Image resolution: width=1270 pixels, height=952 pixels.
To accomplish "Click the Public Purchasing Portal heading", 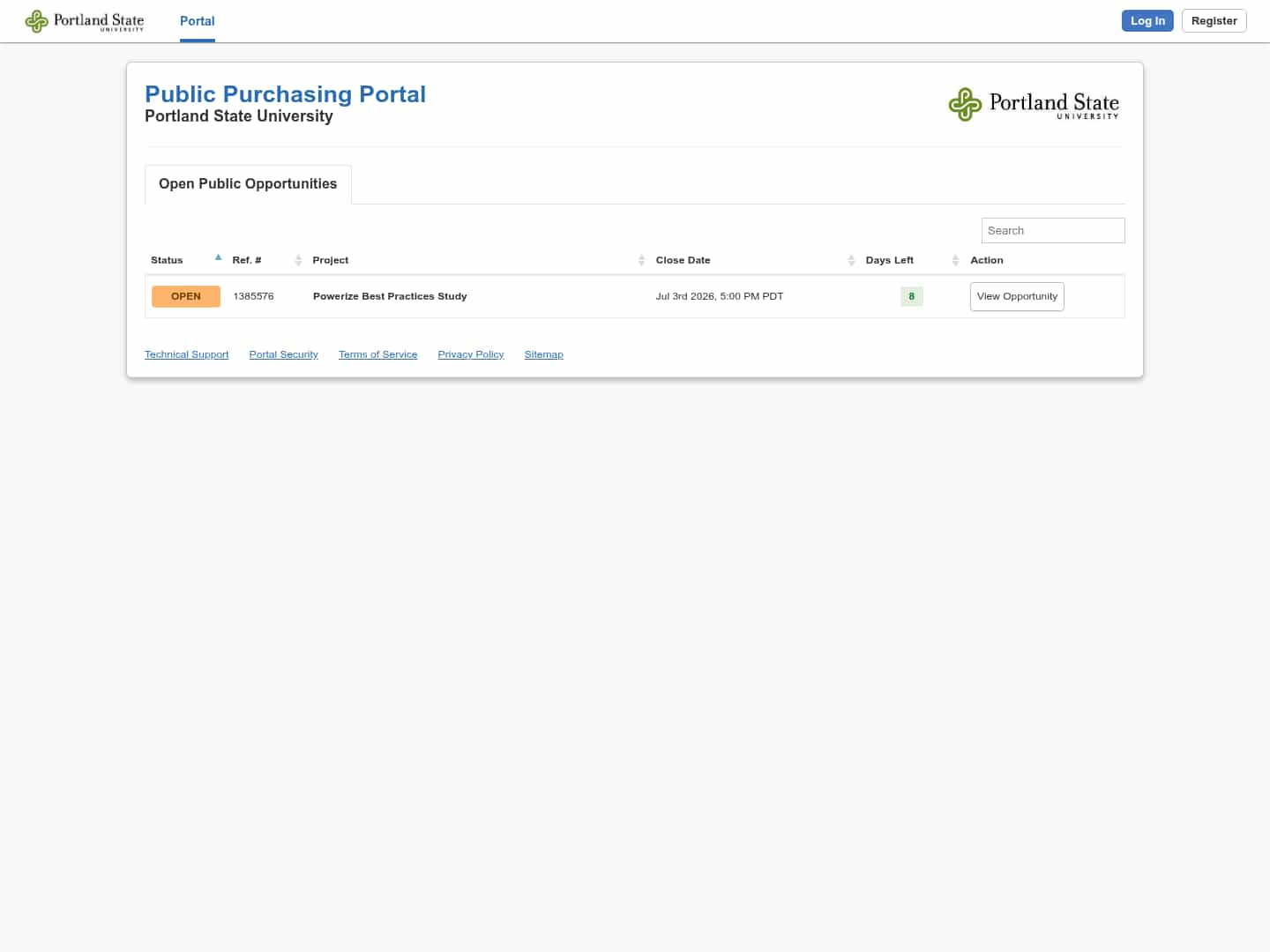I will (285, 94).
